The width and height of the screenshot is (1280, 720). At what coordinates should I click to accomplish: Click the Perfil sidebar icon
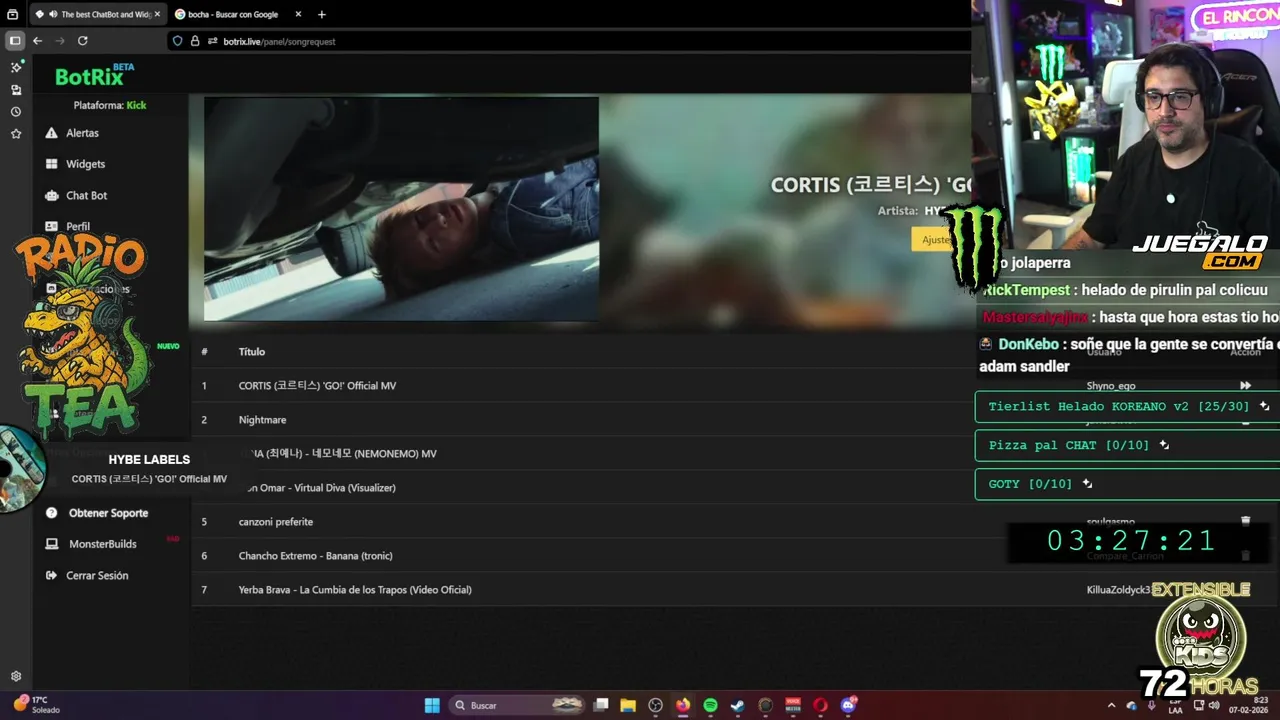point(51,226)
